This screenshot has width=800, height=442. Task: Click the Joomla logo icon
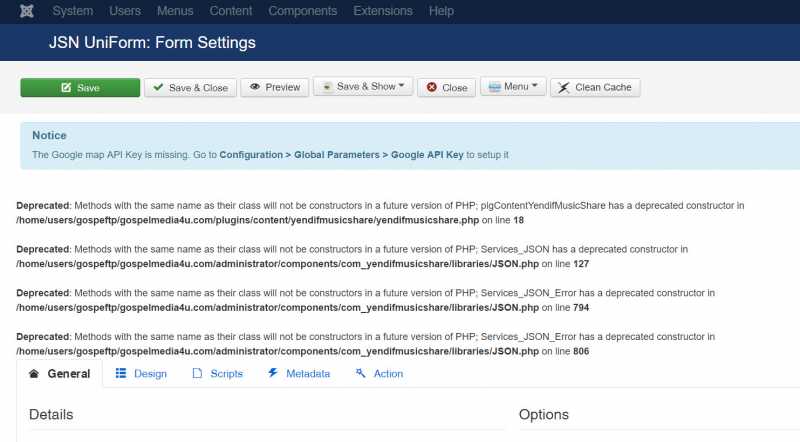coord(23,11)
